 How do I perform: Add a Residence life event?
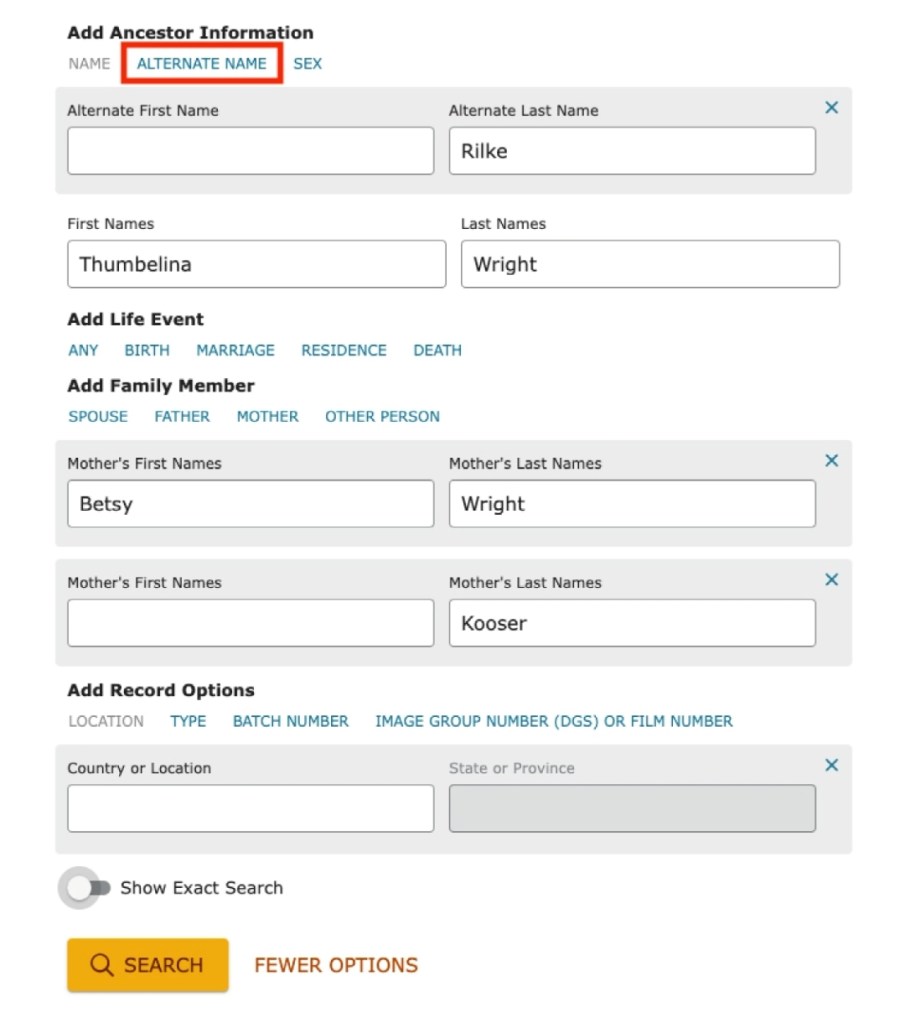coord(344,350)
